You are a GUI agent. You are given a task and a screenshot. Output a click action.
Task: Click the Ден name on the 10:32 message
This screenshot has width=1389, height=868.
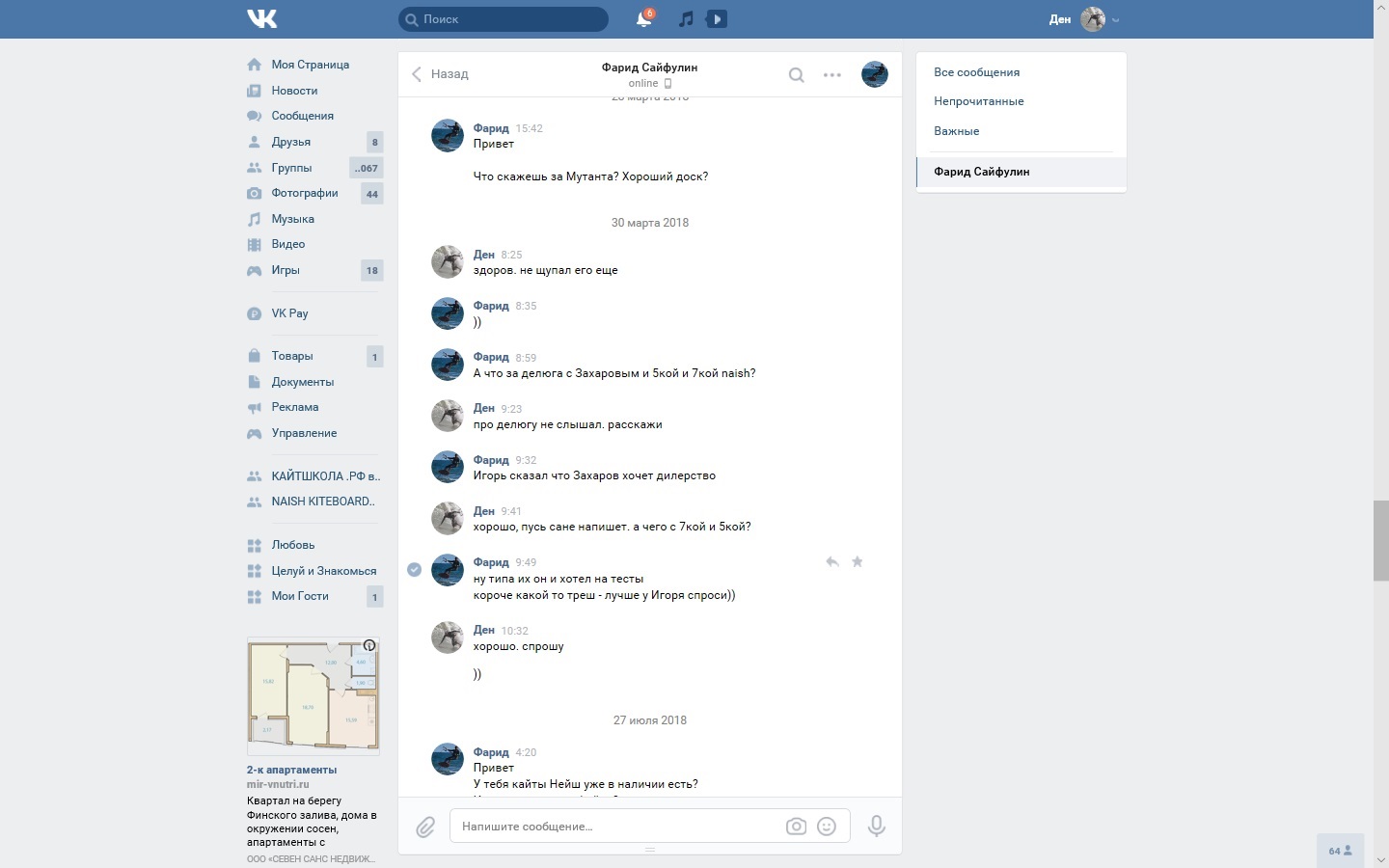pos(484,630)
